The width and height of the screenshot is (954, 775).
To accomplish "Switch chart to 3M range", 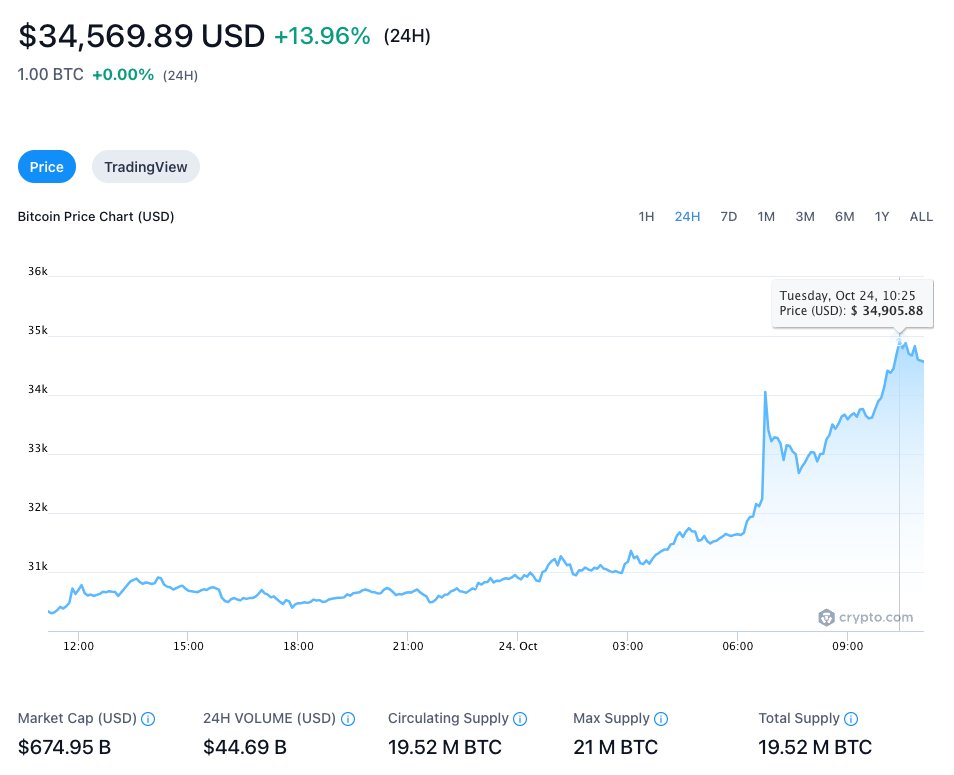I will pos(805,217).
